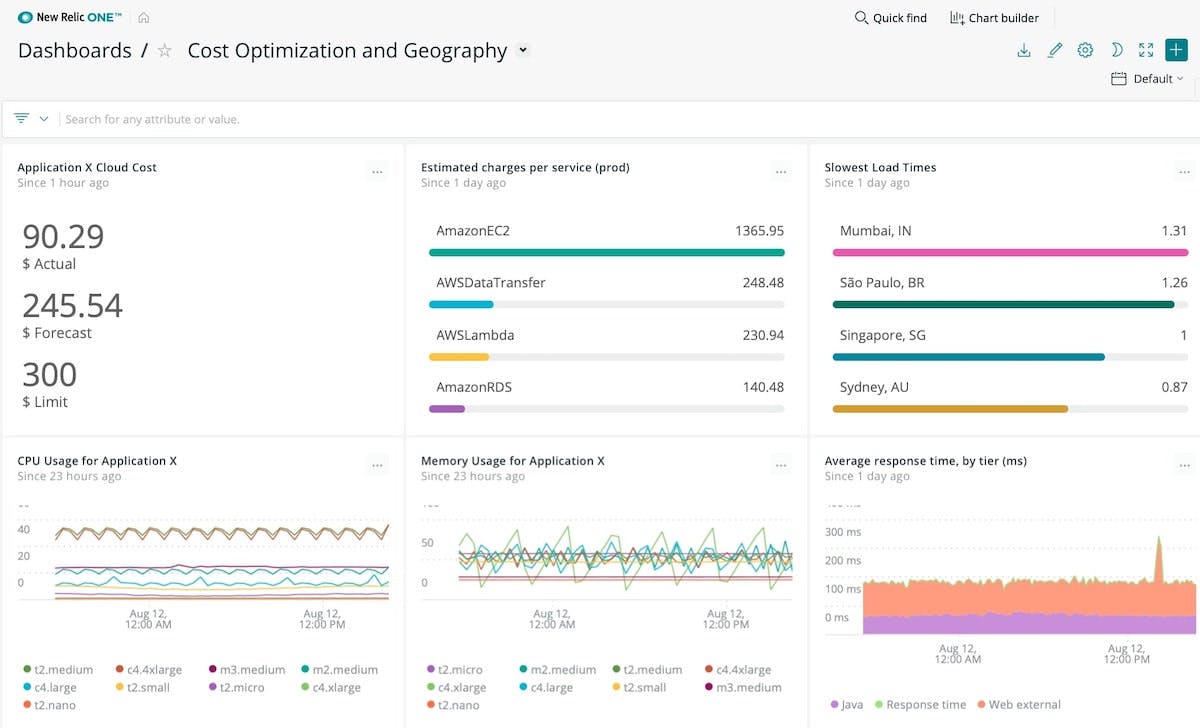
Task: Click the CPU Usage for Application X title
Action: pyautogui.click(x=97, y=461)
